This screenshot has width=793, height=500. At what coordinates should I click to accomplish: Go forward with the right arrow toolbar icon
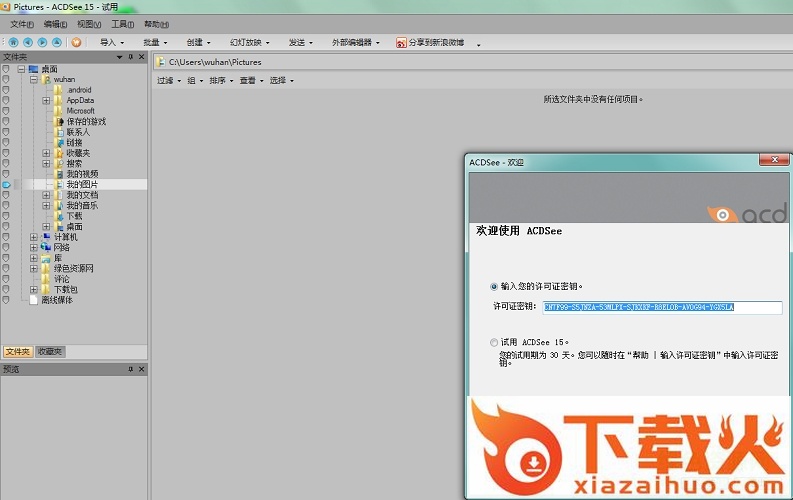coord(42,42)
